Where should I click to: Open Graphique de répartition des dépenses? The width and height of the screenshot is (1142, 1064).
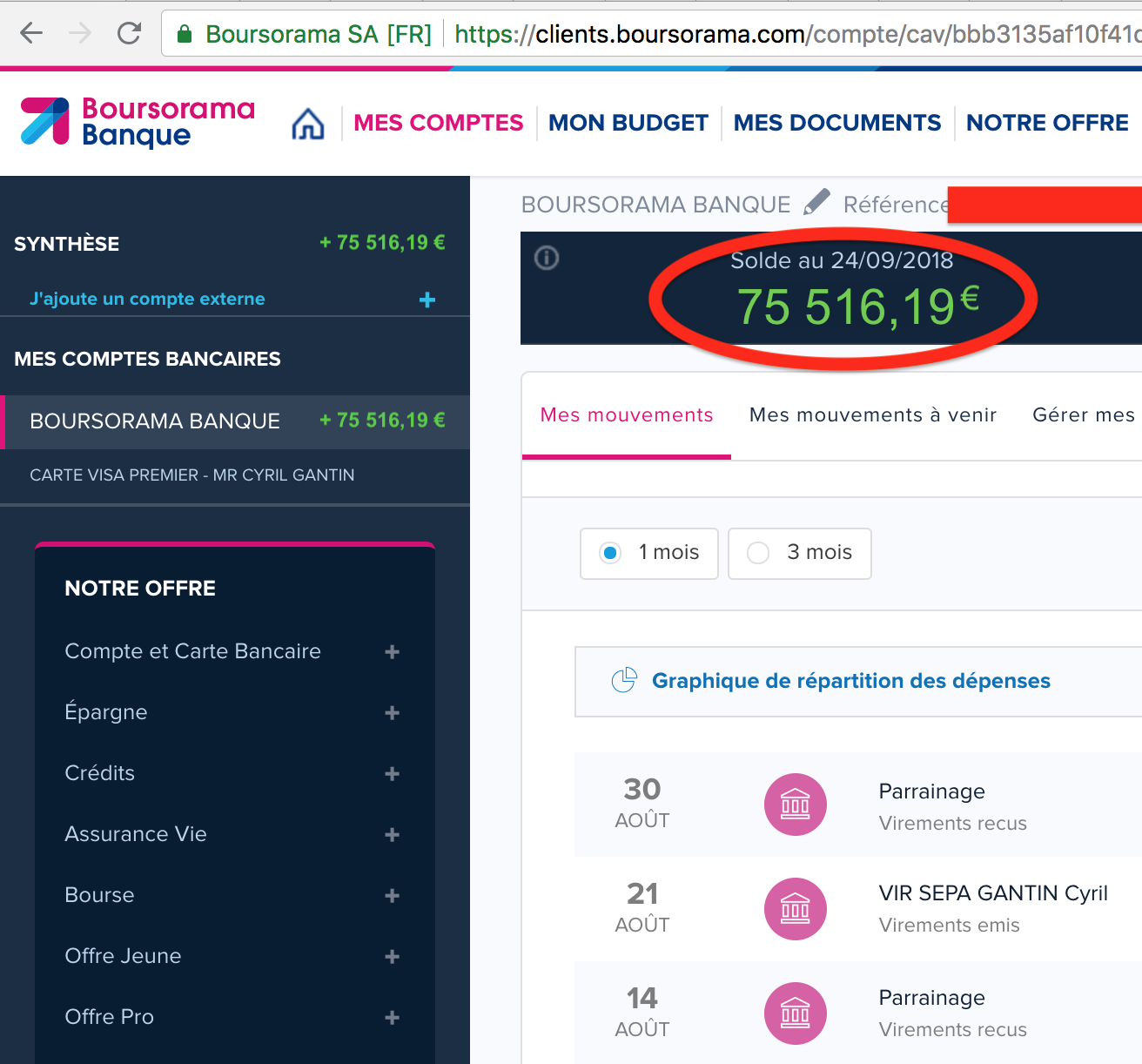tap(851, 681)
